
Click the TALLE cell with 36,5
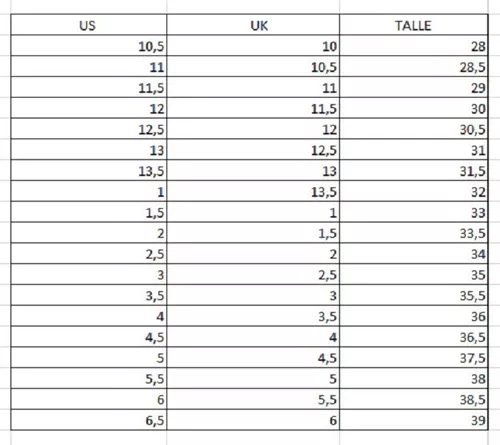[x=414, y=337]
